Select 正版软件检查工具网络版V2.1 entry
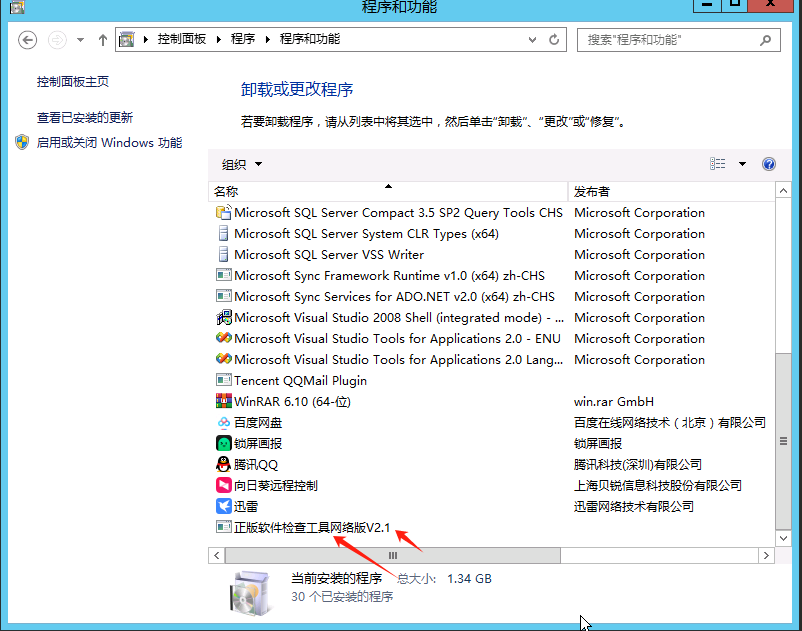Screen dimensions: 802x631 (x=312, y=527)
